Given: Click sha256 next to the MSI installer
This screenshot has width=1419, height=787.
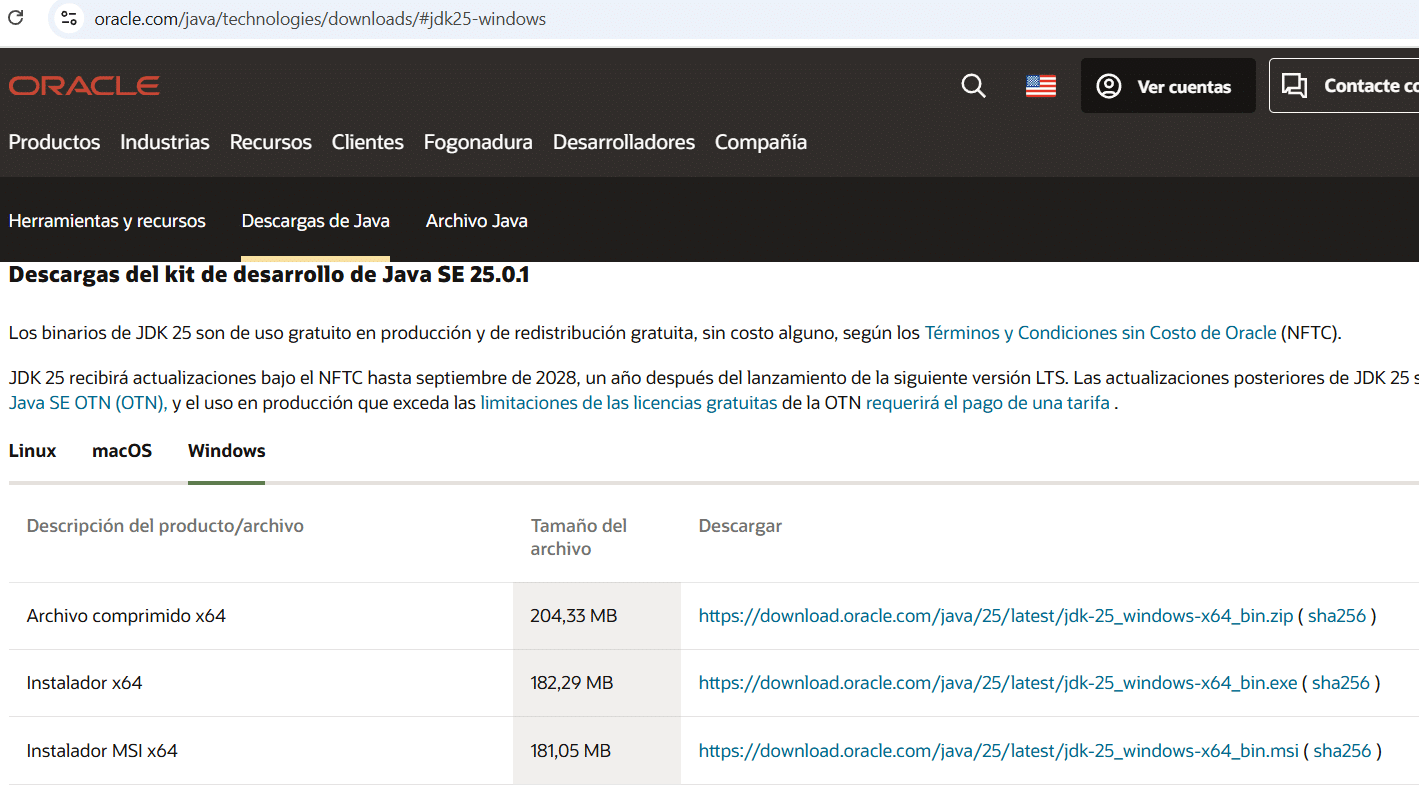Looking at the screenshot, I should (x=1341, y=750).
